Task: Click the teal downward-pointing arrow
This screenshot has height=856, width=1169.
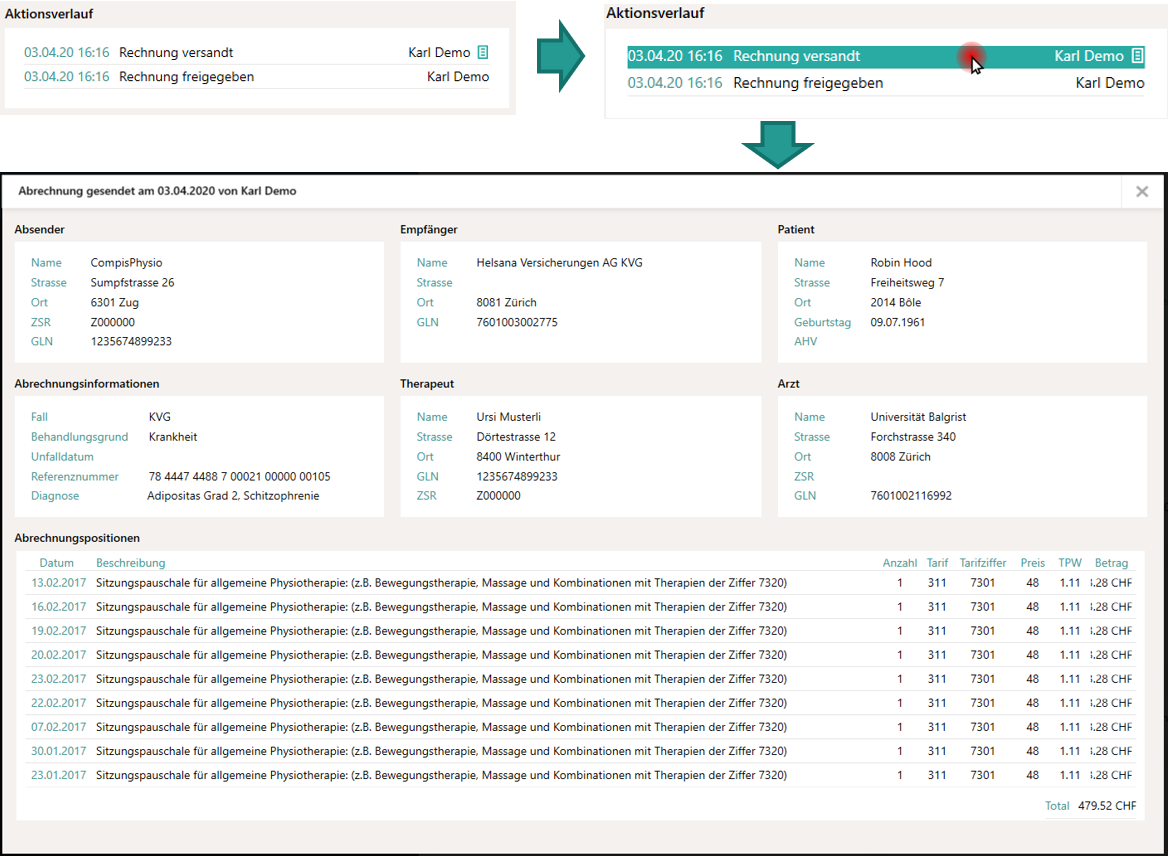Action: click(777, 145)
